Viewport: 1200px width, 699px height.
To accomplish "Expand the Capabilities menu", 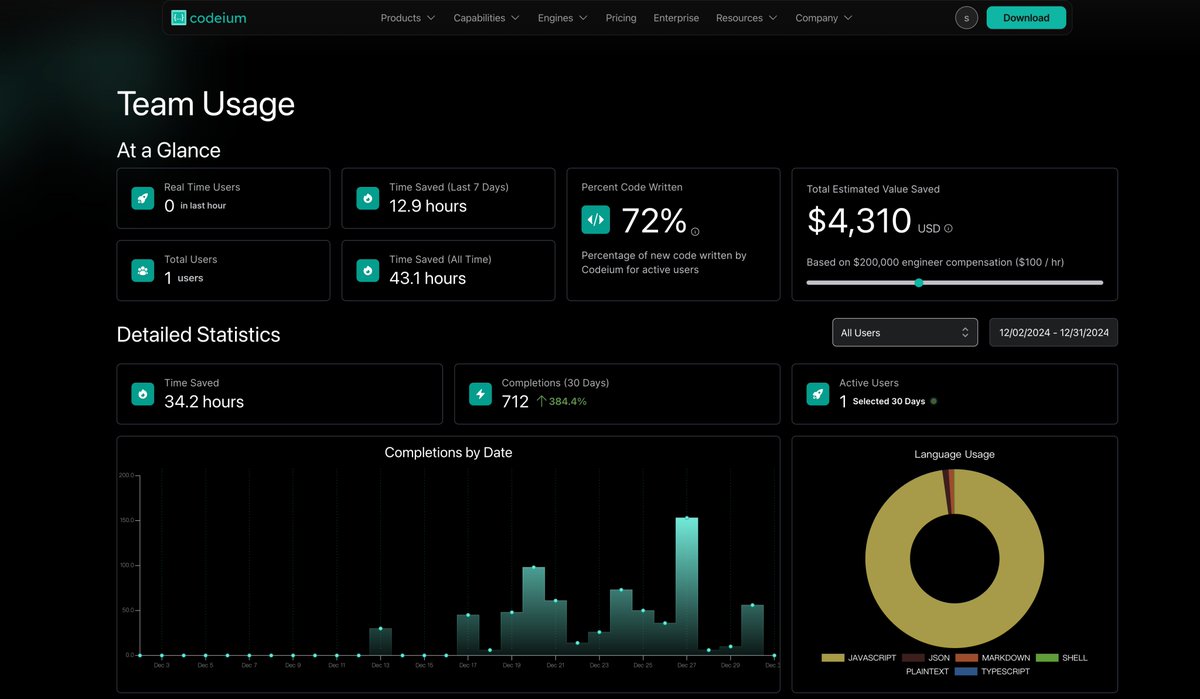I will 487,18.
